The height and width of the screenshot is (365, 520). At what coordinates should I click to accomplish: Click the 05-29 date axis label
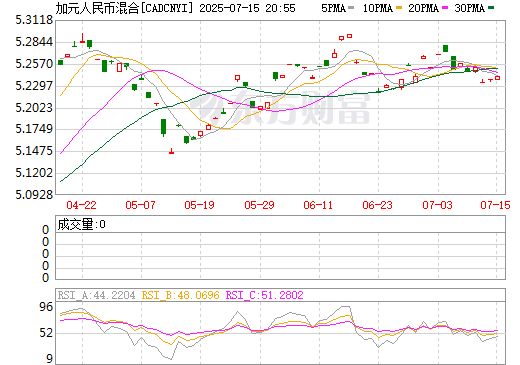click(259, 205)
